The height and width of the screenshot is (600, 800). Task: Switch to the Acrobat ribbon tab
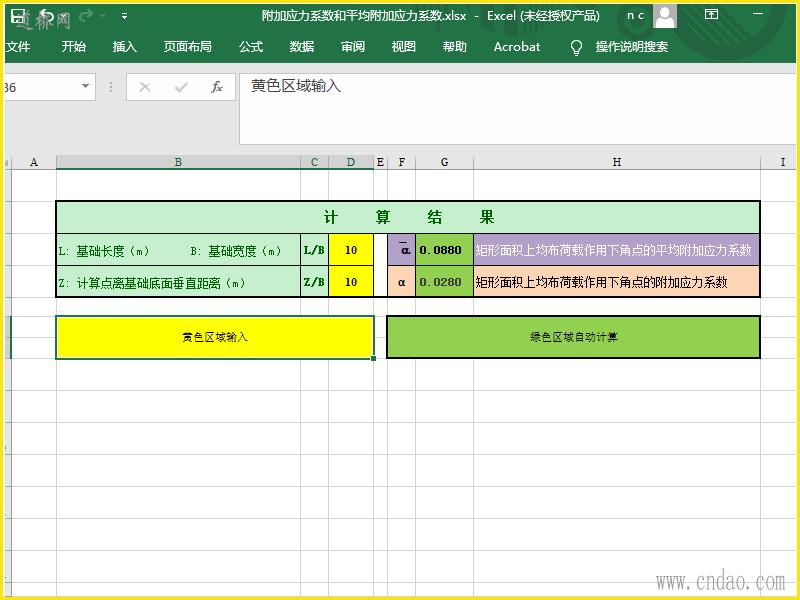click(x=516, y=47)
